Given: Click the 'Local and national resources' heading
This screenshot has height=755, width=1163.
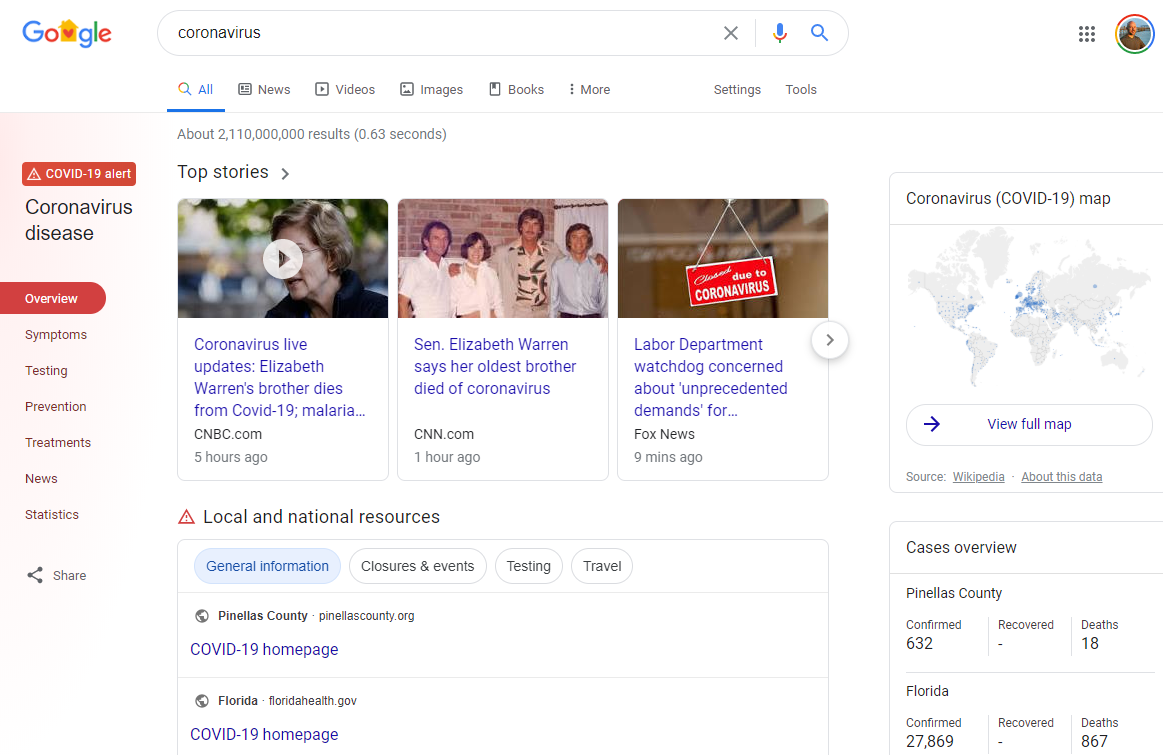Looking at the screenshot, I should pos(321,517).
